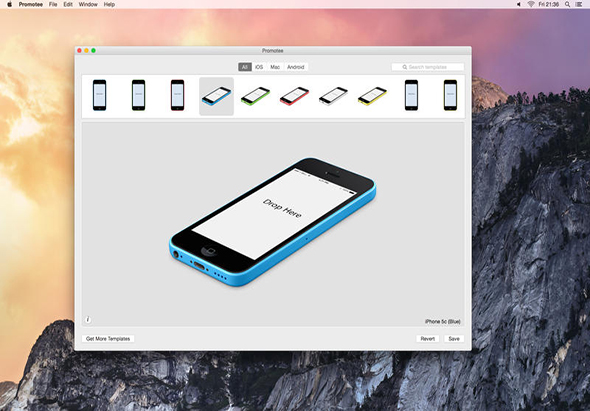The height and width of the screenshot is (411, 590).
Task: Open Notification Center from the menu bar
Action: 579,5
